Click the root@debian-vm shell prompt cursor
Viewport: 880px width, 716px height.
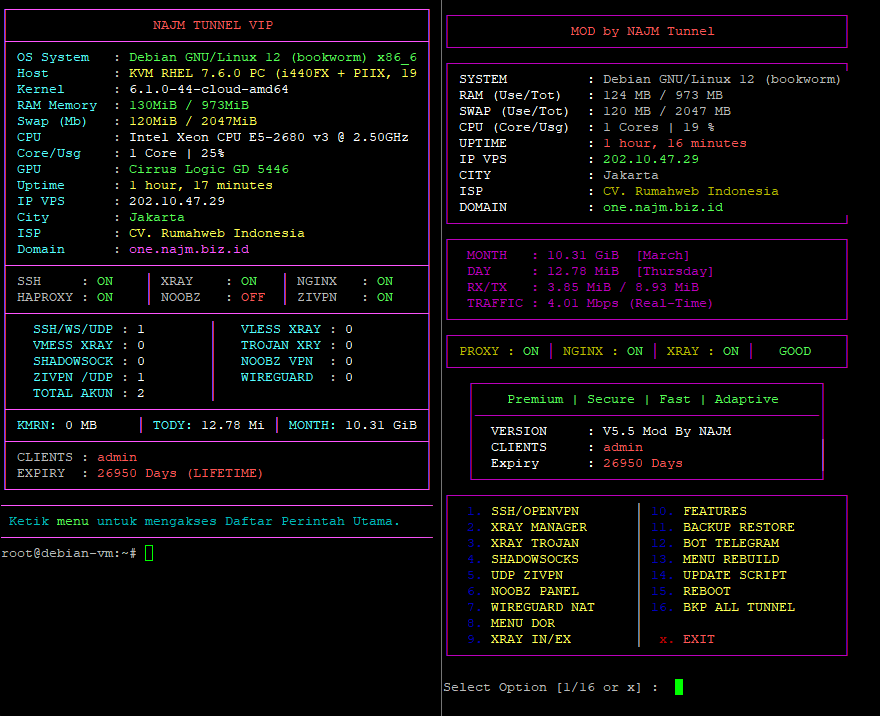click(149, 553)
